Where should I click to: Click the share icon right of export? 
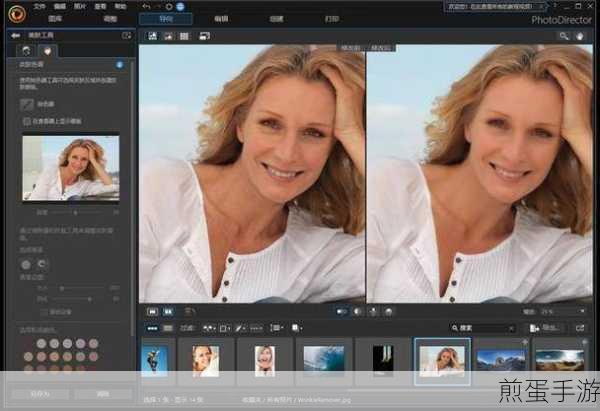(580, 328)
